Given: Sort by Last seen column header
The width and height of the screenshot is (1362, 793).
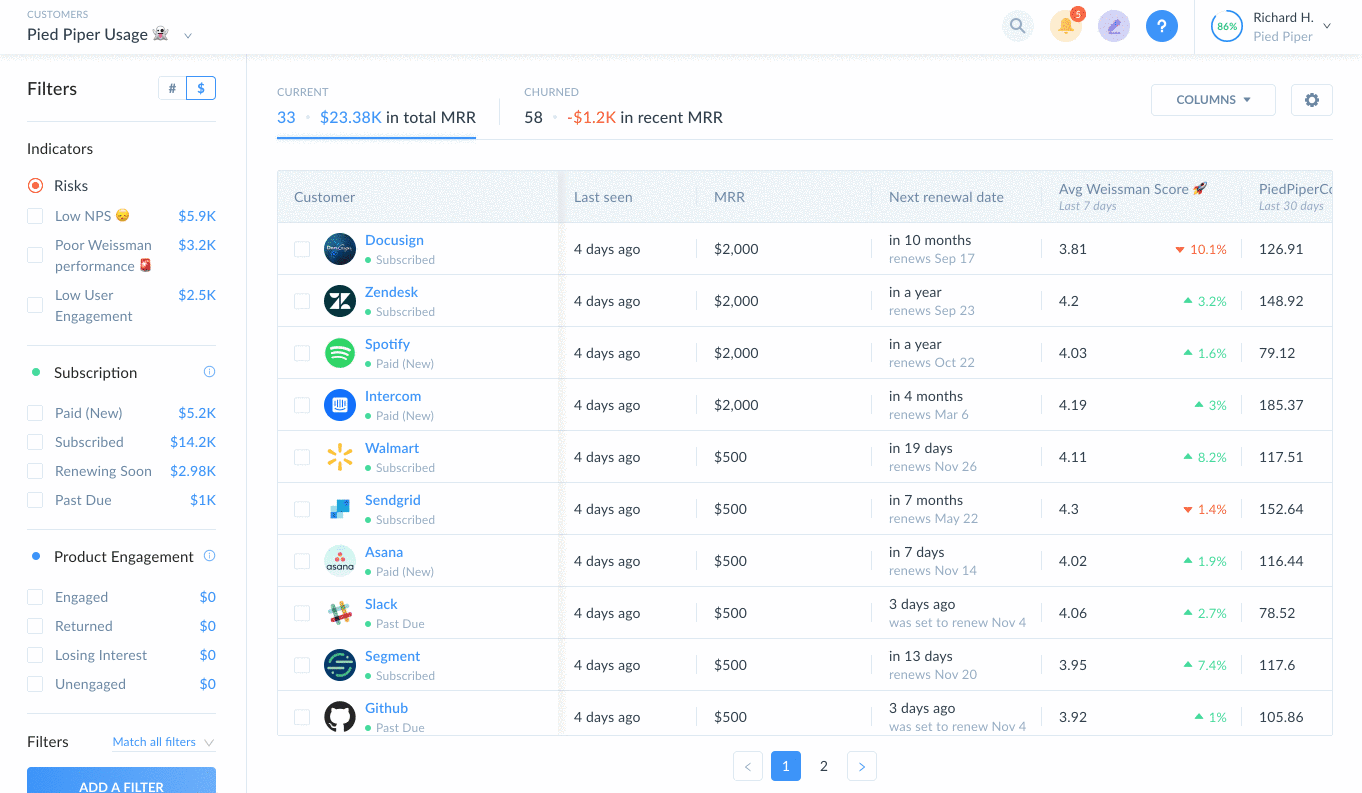Looking at the screenshot, I should click(x=603, y=197).
